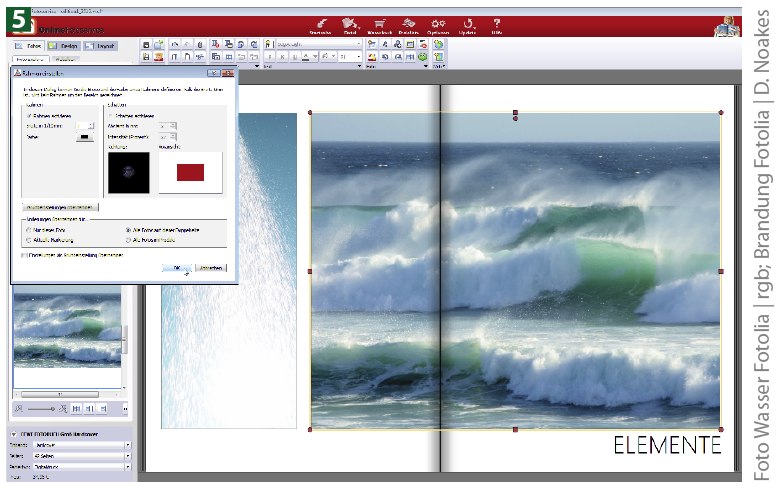Click the black shadow direction picker box
This screenshot has width=777, height=490.
(x=129, y=172)
